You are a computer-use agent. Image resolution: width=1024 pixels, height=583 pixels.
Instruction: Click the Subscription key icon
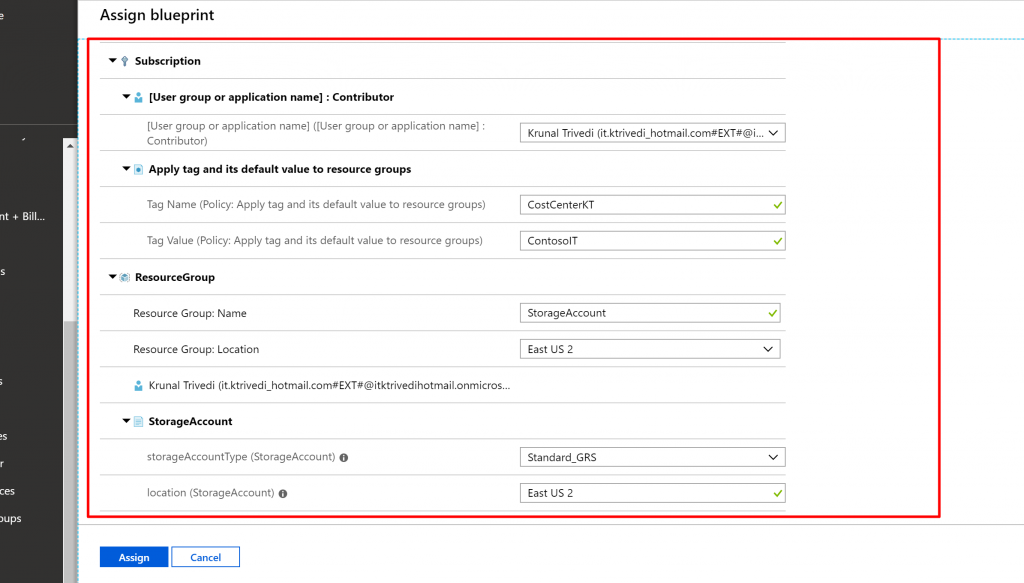click(x=124, y=61)
